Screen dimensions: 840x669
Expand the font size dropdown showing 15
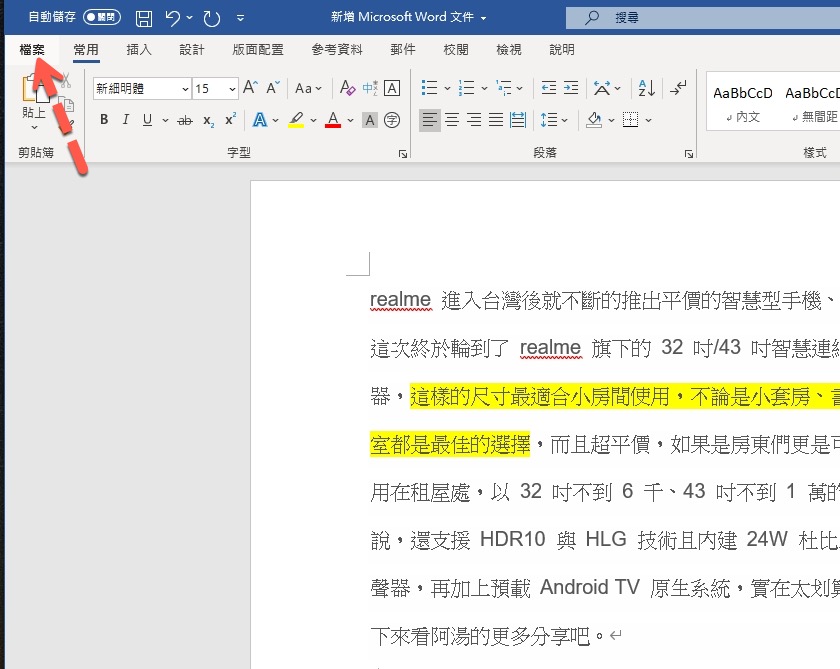coord(232,89)
